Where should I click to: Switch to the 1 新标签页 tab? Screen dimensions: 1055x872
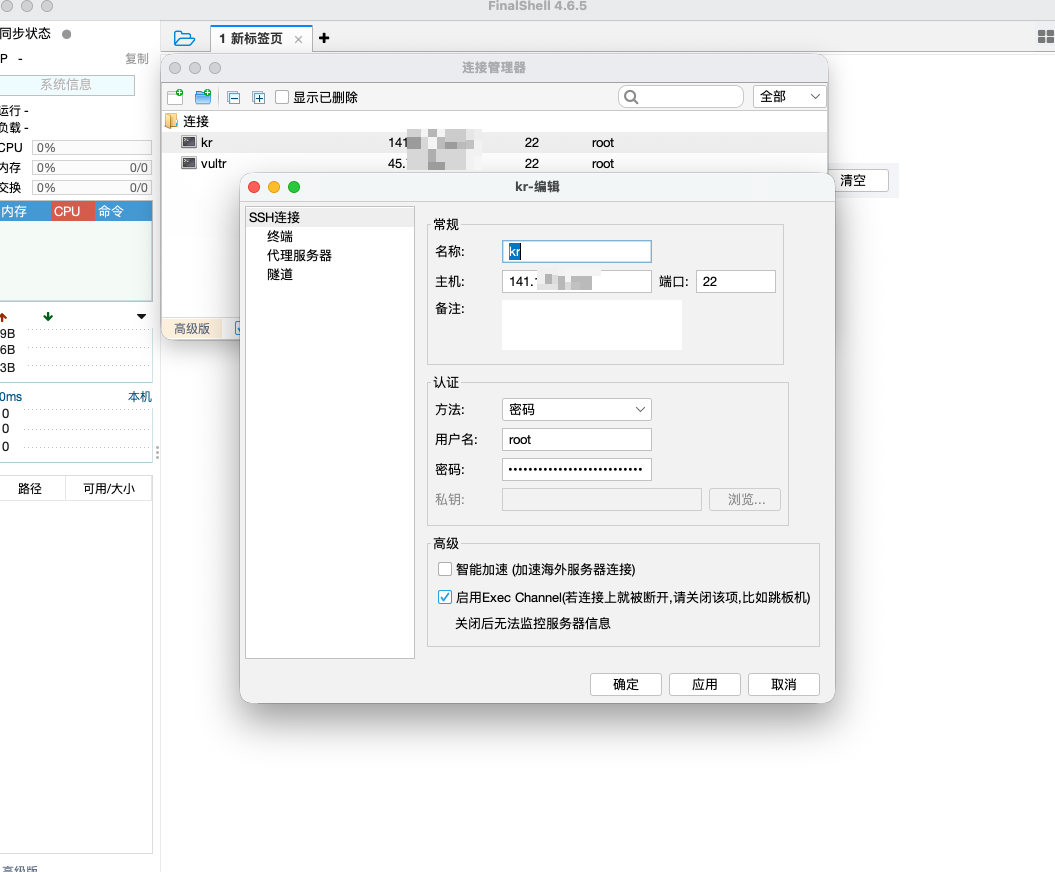pos(250,38)
